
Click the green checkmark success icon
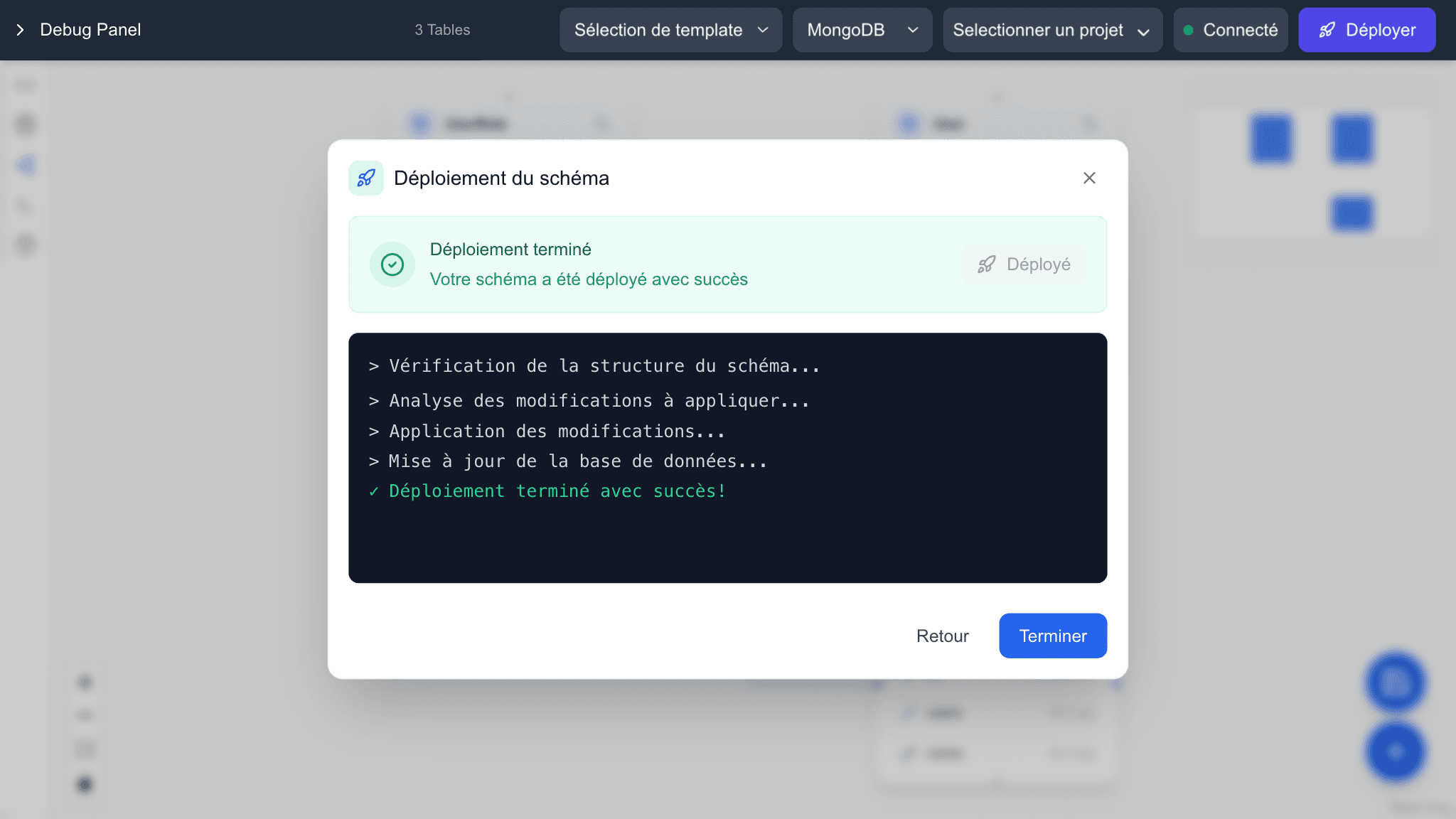(x=392, y=264)
